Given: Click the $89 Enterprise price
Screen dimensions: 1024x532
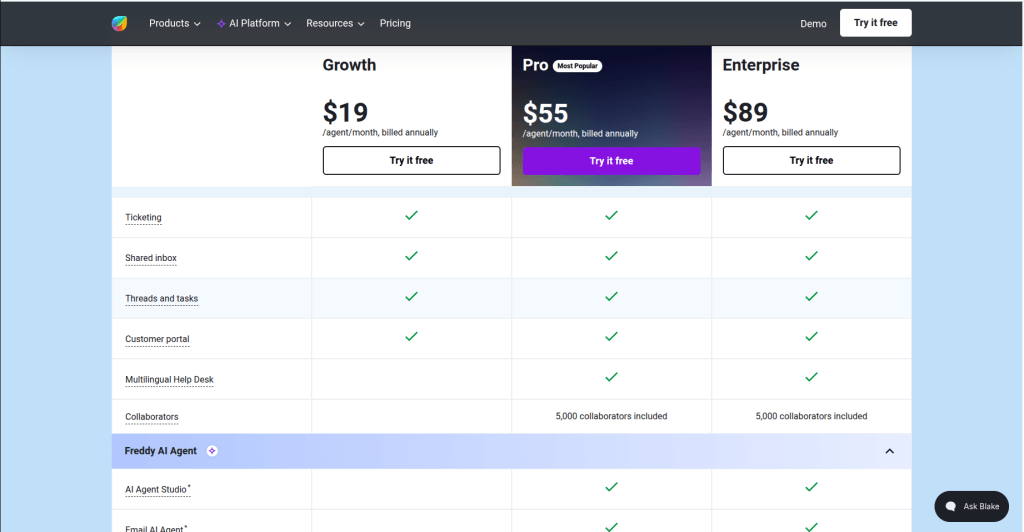Looking at the screenshot, I should (745, 112).
